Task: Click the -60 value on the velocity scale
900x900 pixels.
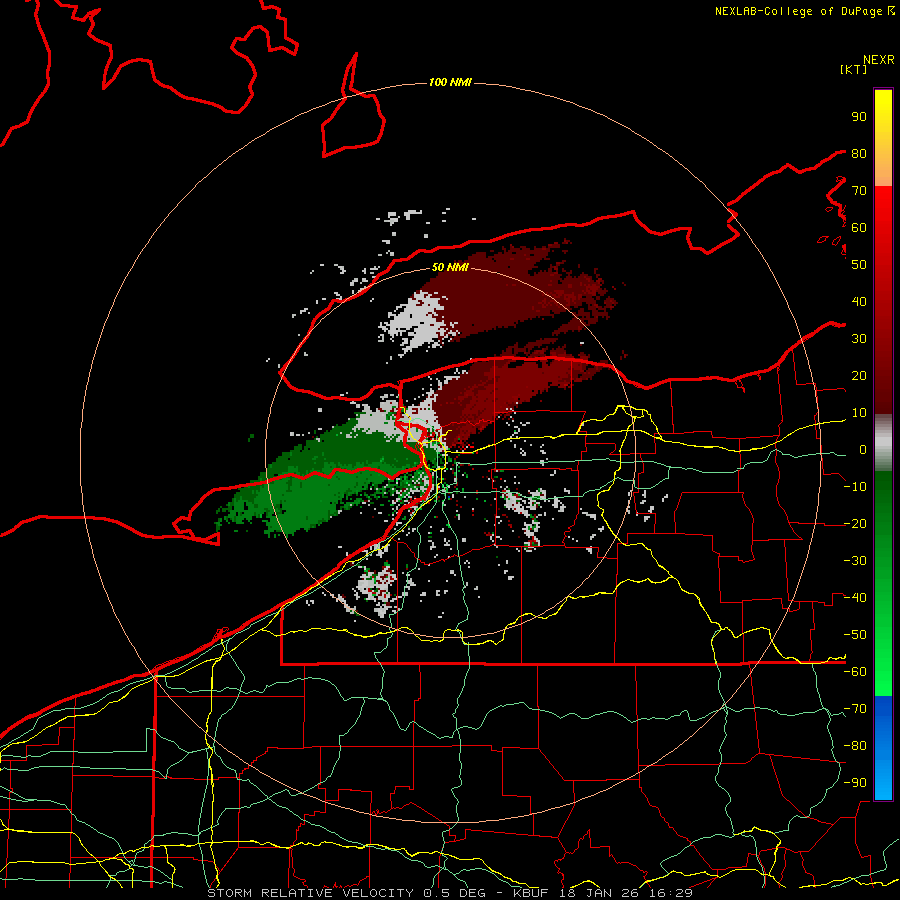Action: (855, 672)
